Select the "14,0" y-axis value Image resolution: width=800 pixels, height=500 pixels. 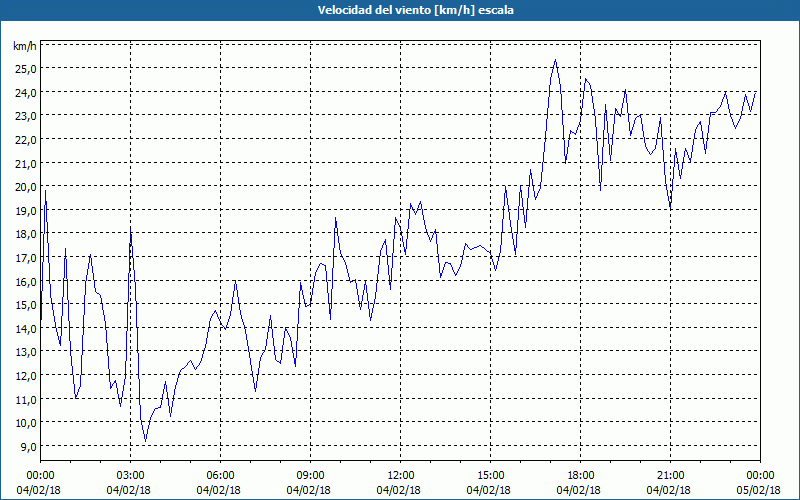(26, 328)
